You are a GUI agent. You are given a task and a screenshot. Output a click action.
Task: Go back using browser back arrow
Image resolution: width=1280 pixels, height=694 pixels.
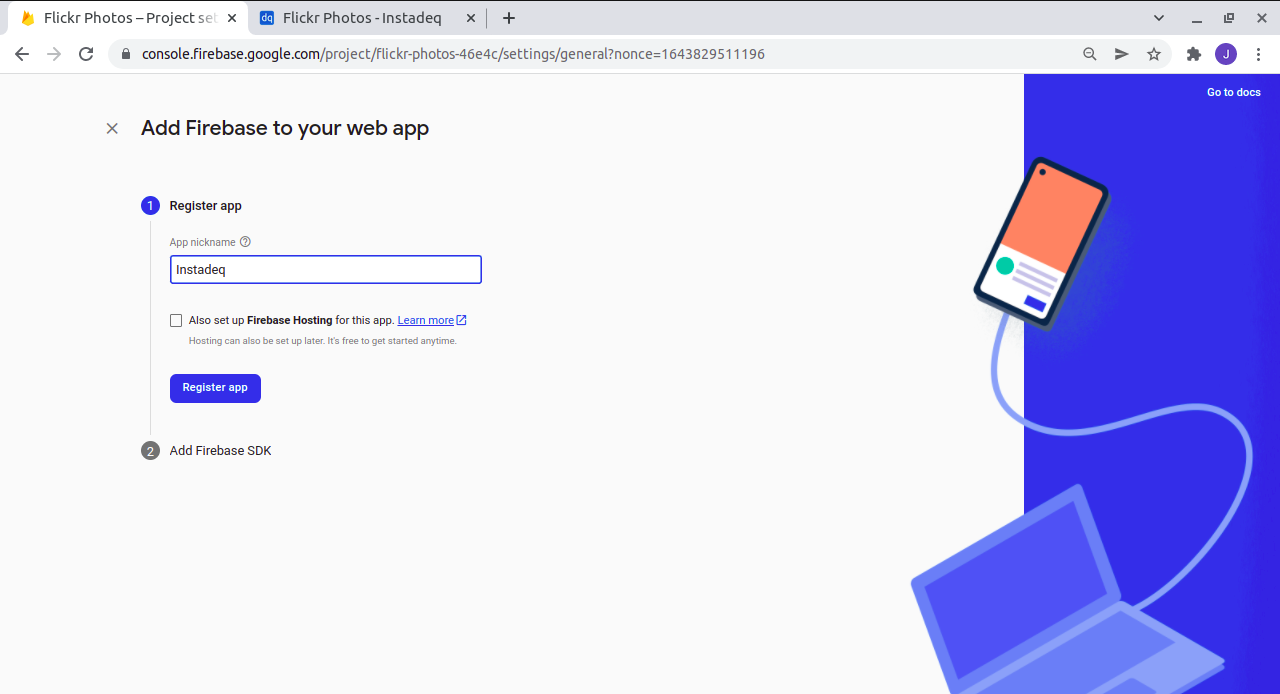(x=22, y=54)
